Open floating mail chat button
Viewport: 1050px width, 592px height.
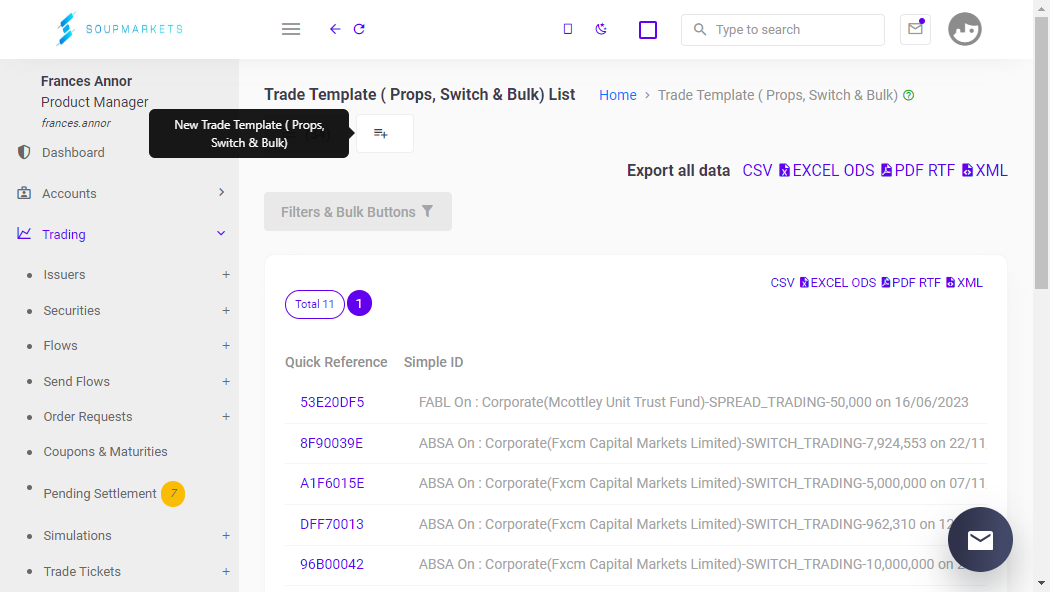pos(980,540)
